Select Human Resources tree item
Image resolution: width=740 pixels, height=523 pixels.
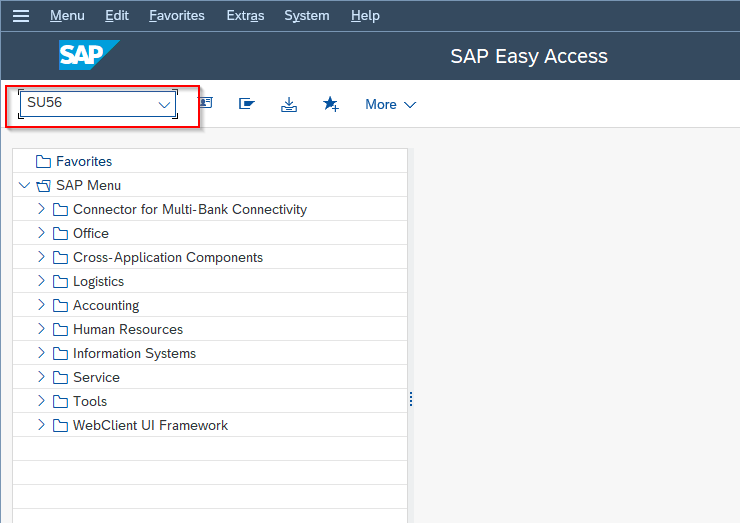(127, 329)
